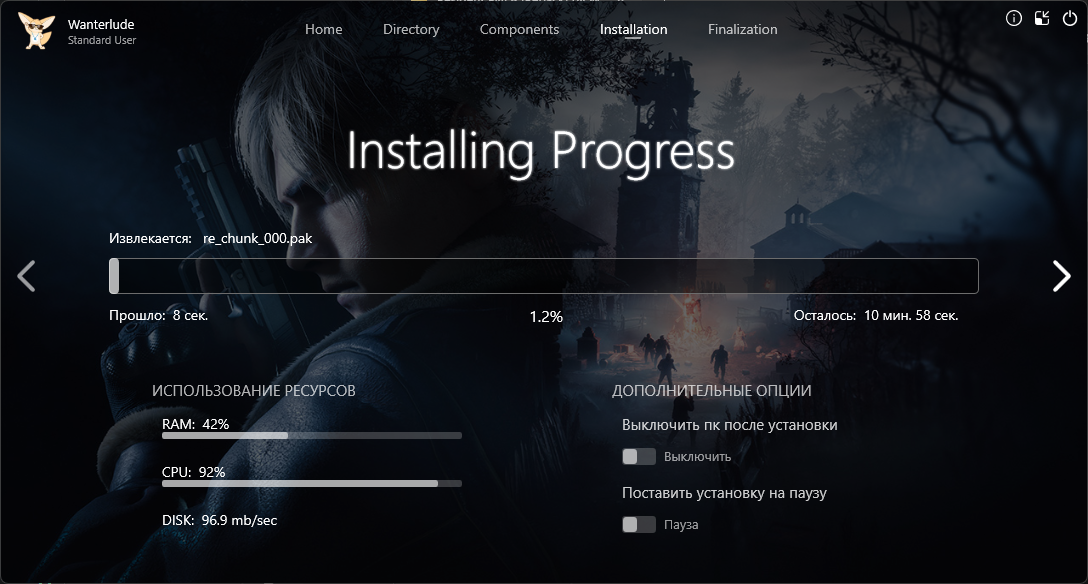
Task: Click the fox avatar of Wanterlude
Action: [37, 30]
